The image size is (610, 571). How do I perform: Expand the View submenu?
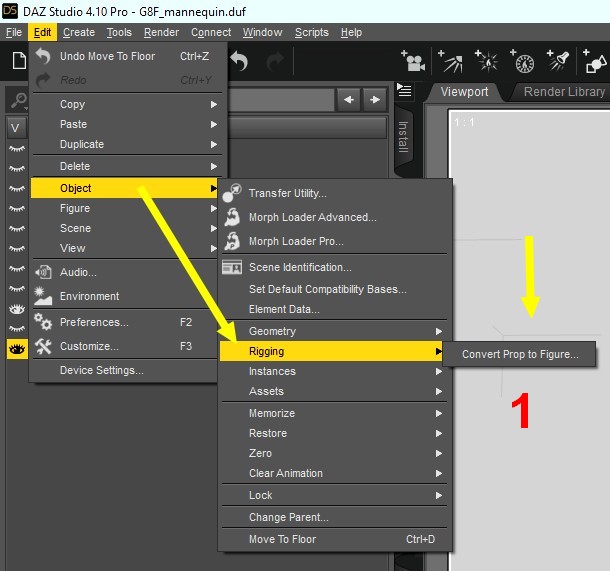124,248
